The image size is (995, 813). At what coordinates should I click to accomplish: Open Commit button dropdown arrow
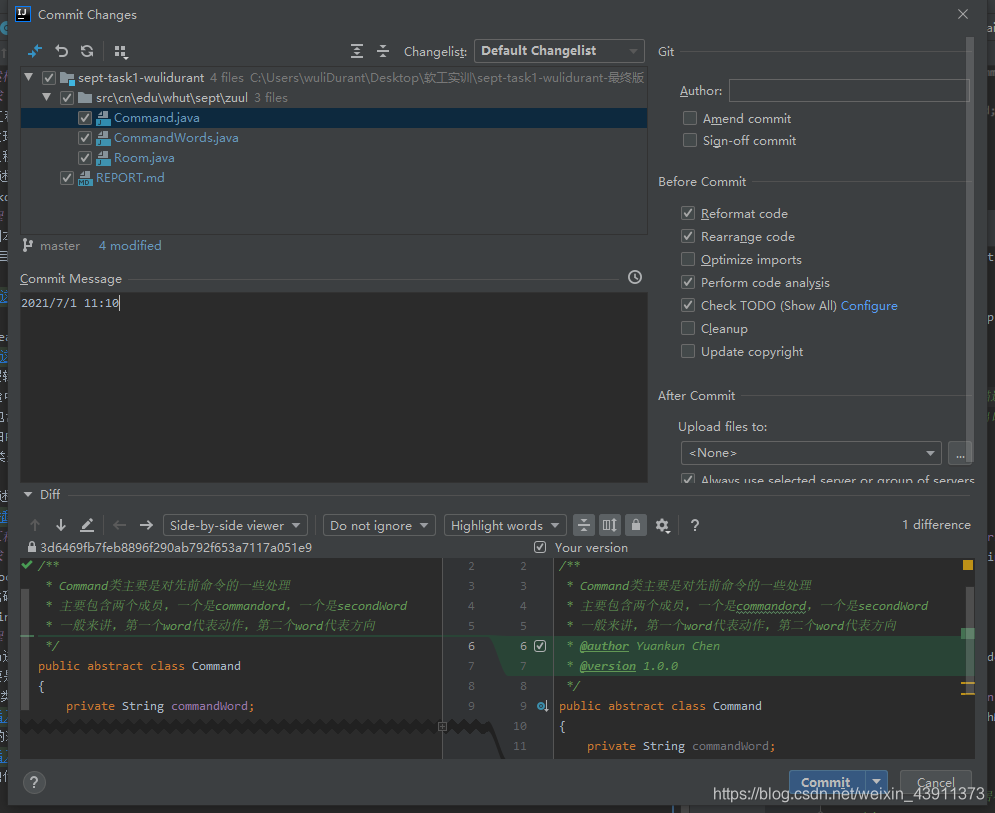877,782
